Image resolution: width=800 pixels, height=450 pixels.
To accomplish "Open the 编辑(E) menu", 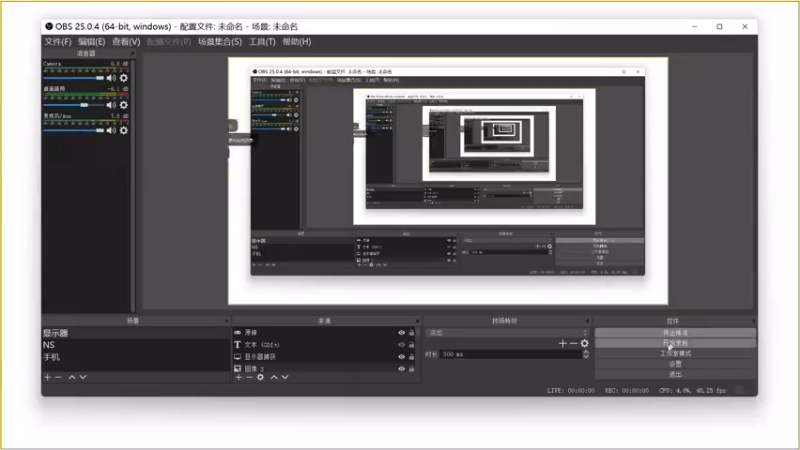I will [x=91, y=42].
